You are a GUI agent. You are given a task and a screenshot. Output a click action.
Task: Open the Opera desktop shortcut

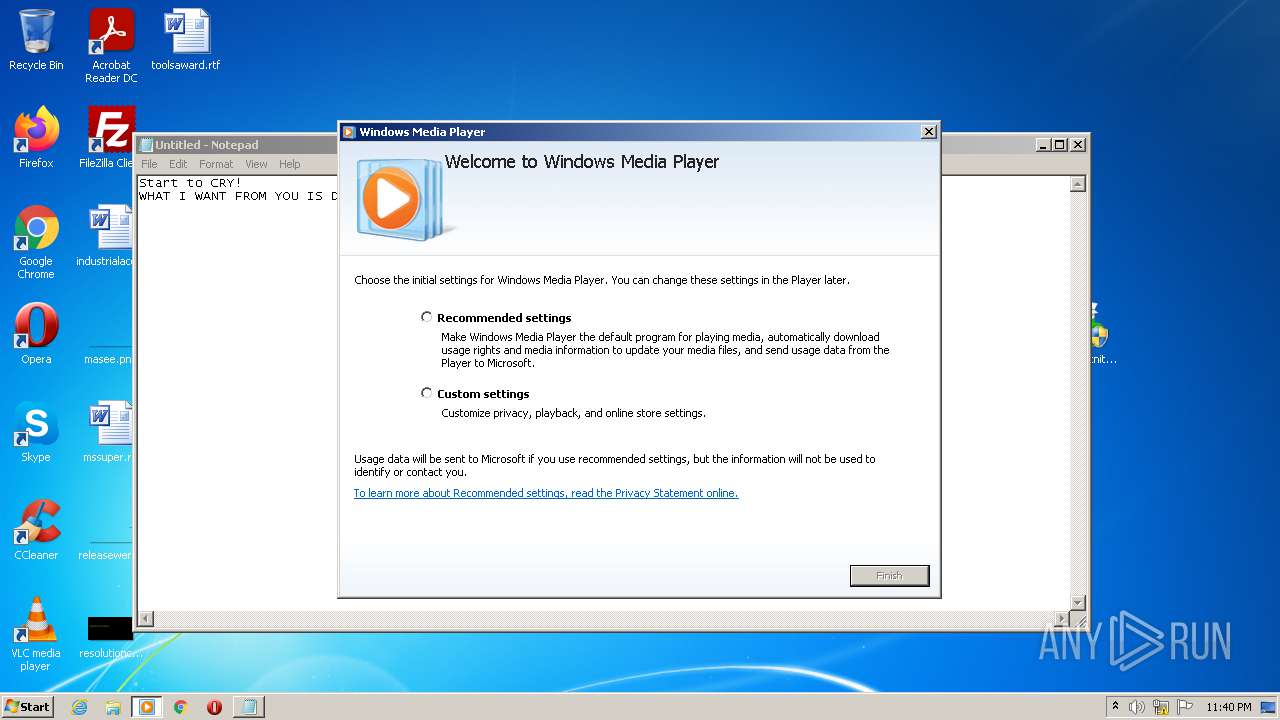pos(36,334)
